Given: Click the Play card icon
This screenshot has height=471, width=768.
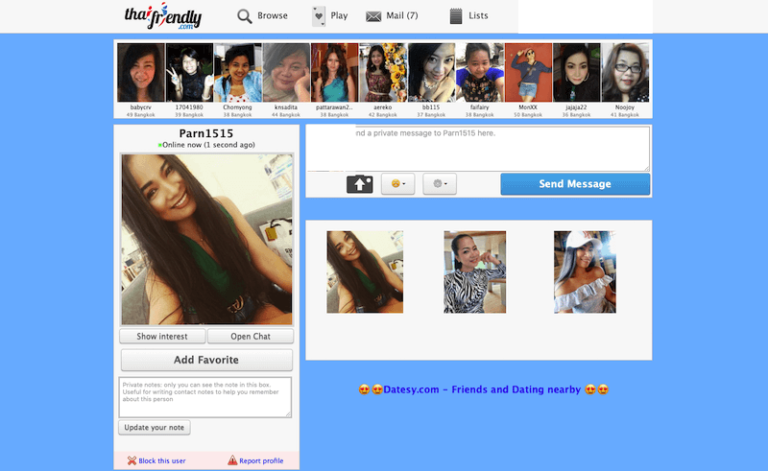Looking at the screenshot, I should click(x=318, y=16).
